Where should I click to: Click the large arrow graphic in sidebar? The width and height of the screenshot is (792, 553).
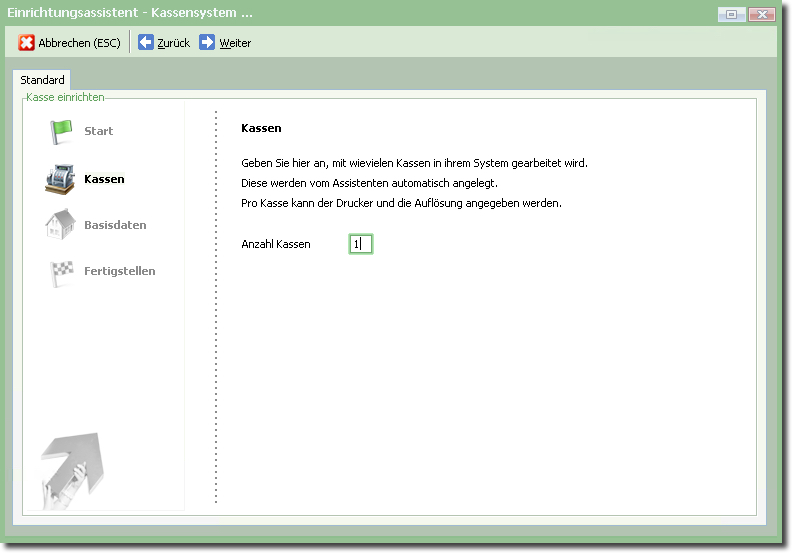(72, 469)
